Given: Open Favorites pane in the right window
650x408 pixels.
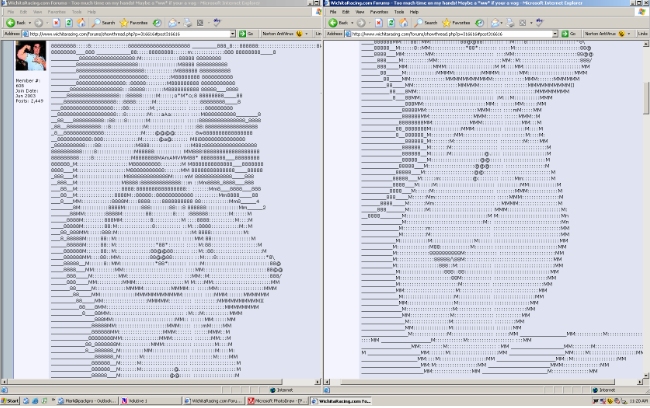Looking at the screenshot, I should tap(456, 23).
